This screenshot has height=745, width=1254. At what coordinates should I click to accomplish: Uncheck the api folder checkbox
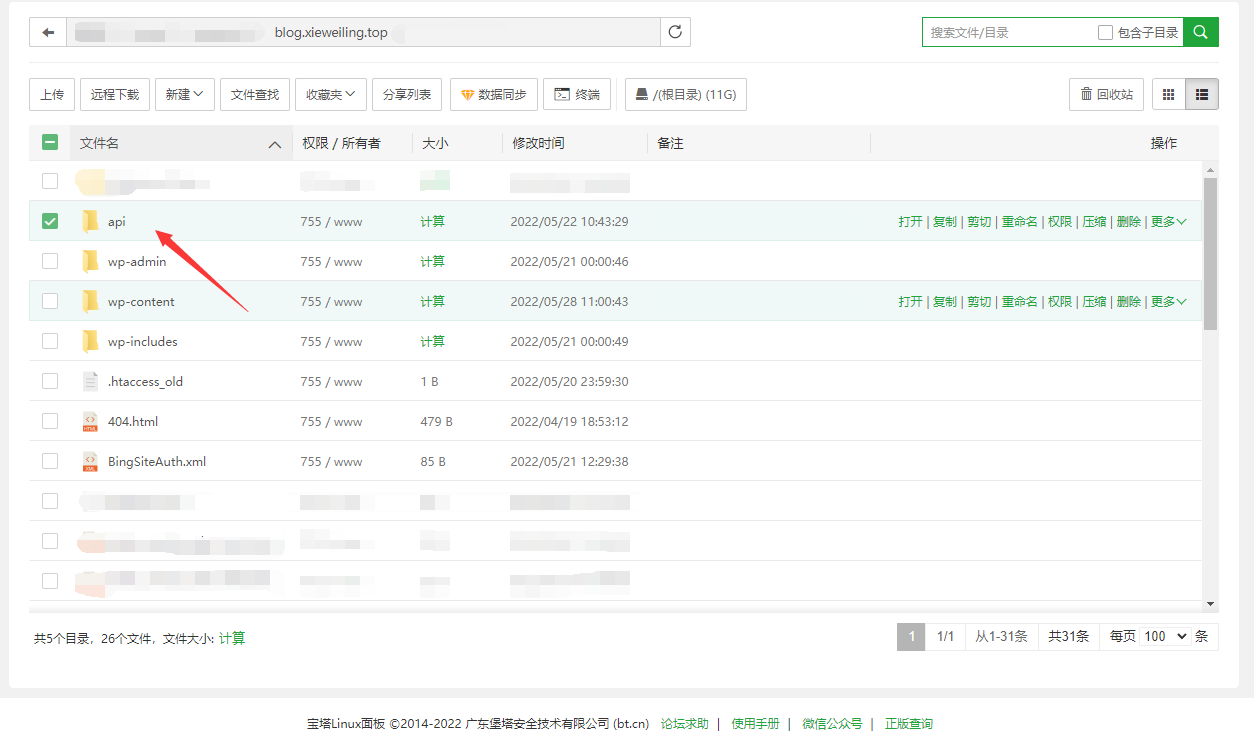point(50,221)
